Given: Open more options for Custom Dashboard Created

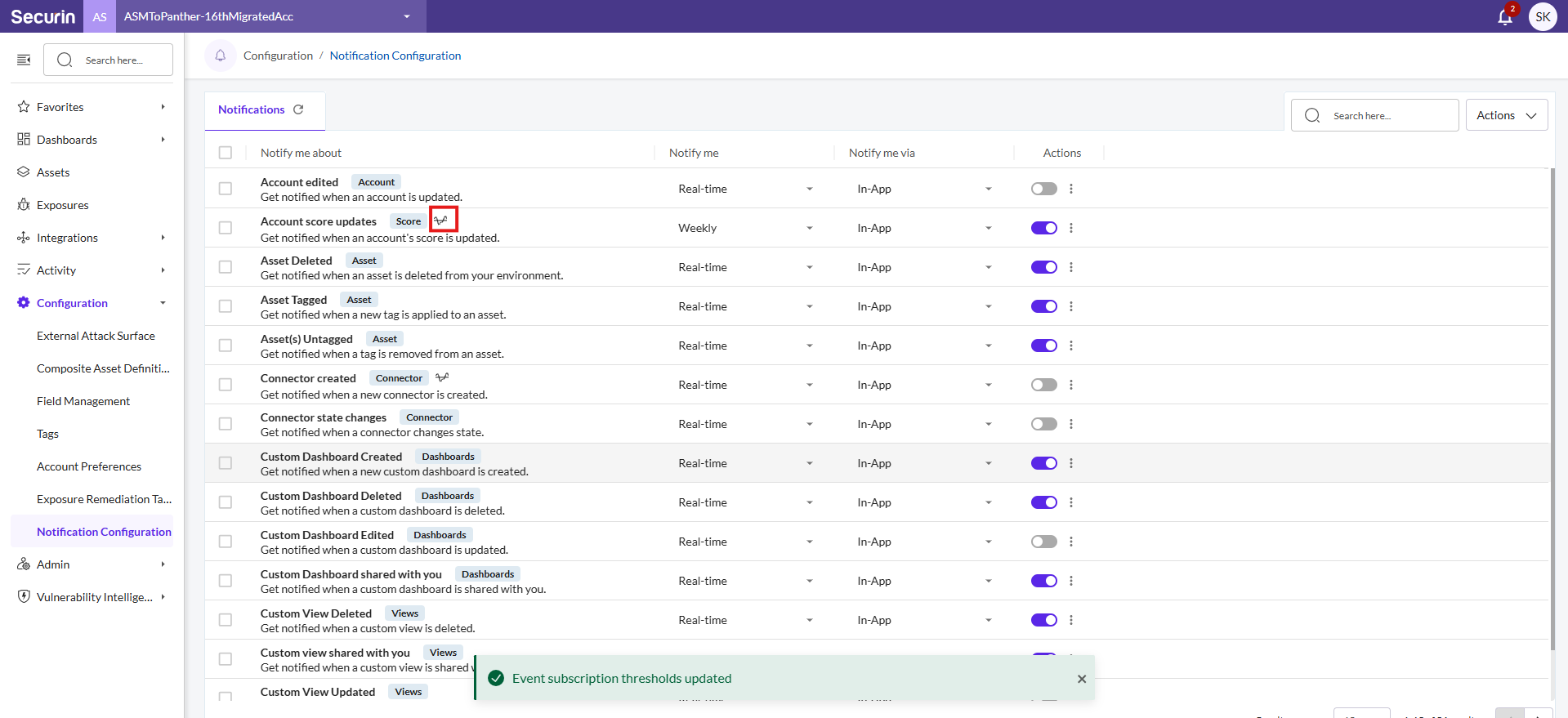Looking at the screenshot, I should pyautogui.click(x=1070, y=463).
